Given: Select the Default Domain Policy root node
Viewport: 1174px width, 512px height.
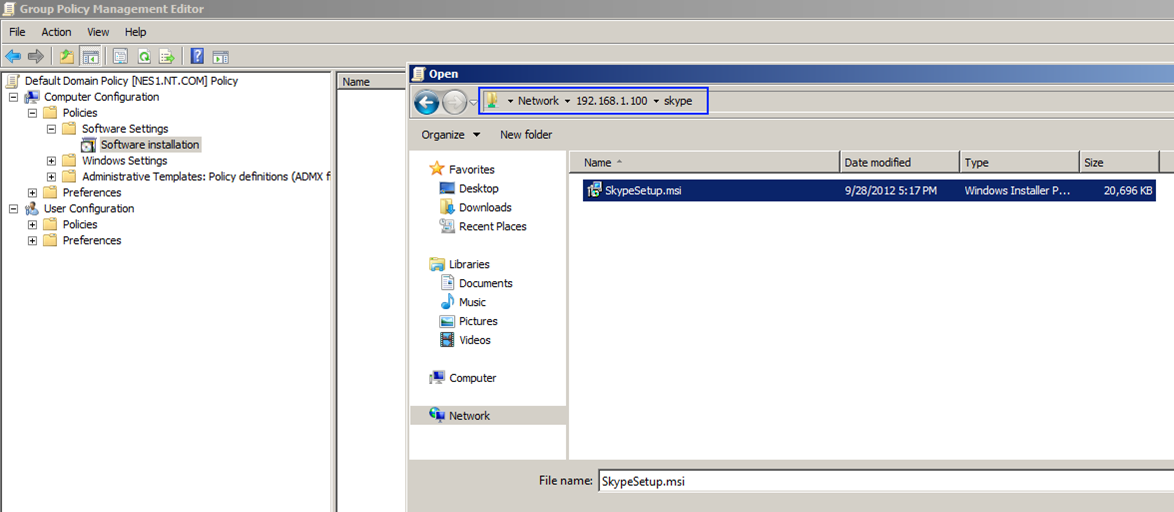Looking at the screenshot, I should (131, 81).
